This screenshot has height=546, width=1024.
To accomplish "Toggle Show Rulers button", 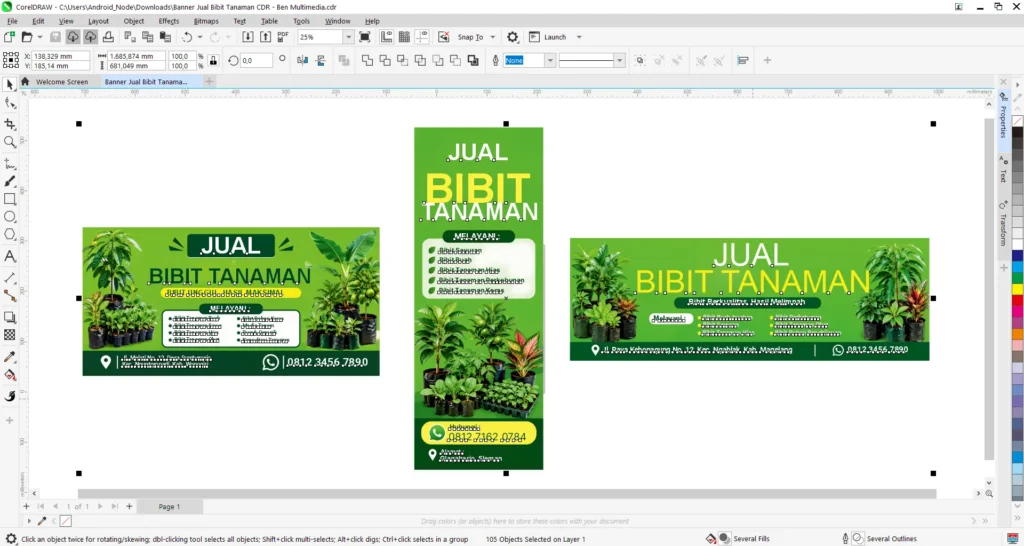I will 387,37.
